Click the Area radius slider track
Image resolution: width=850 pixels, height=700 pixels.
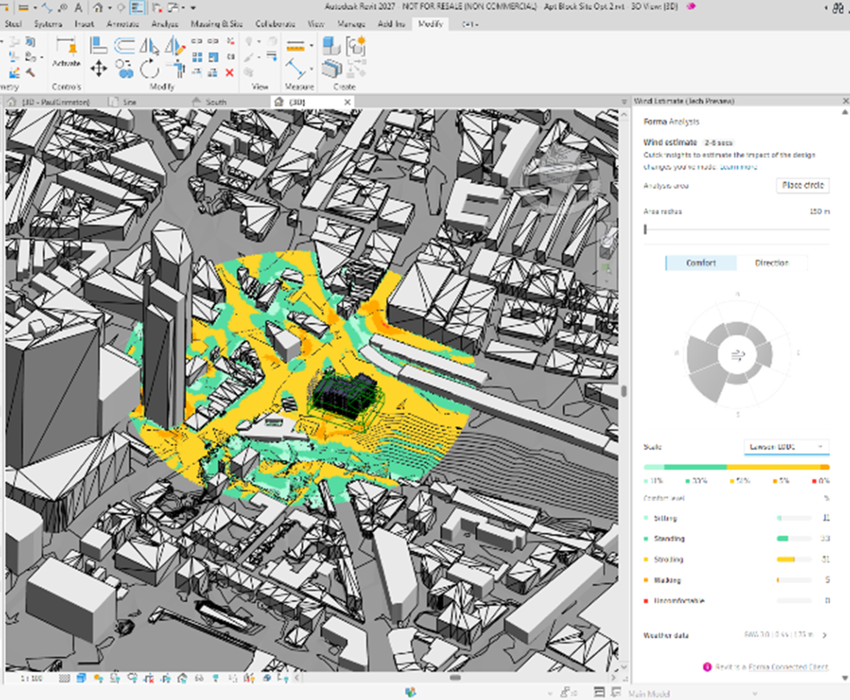[736, 229]
